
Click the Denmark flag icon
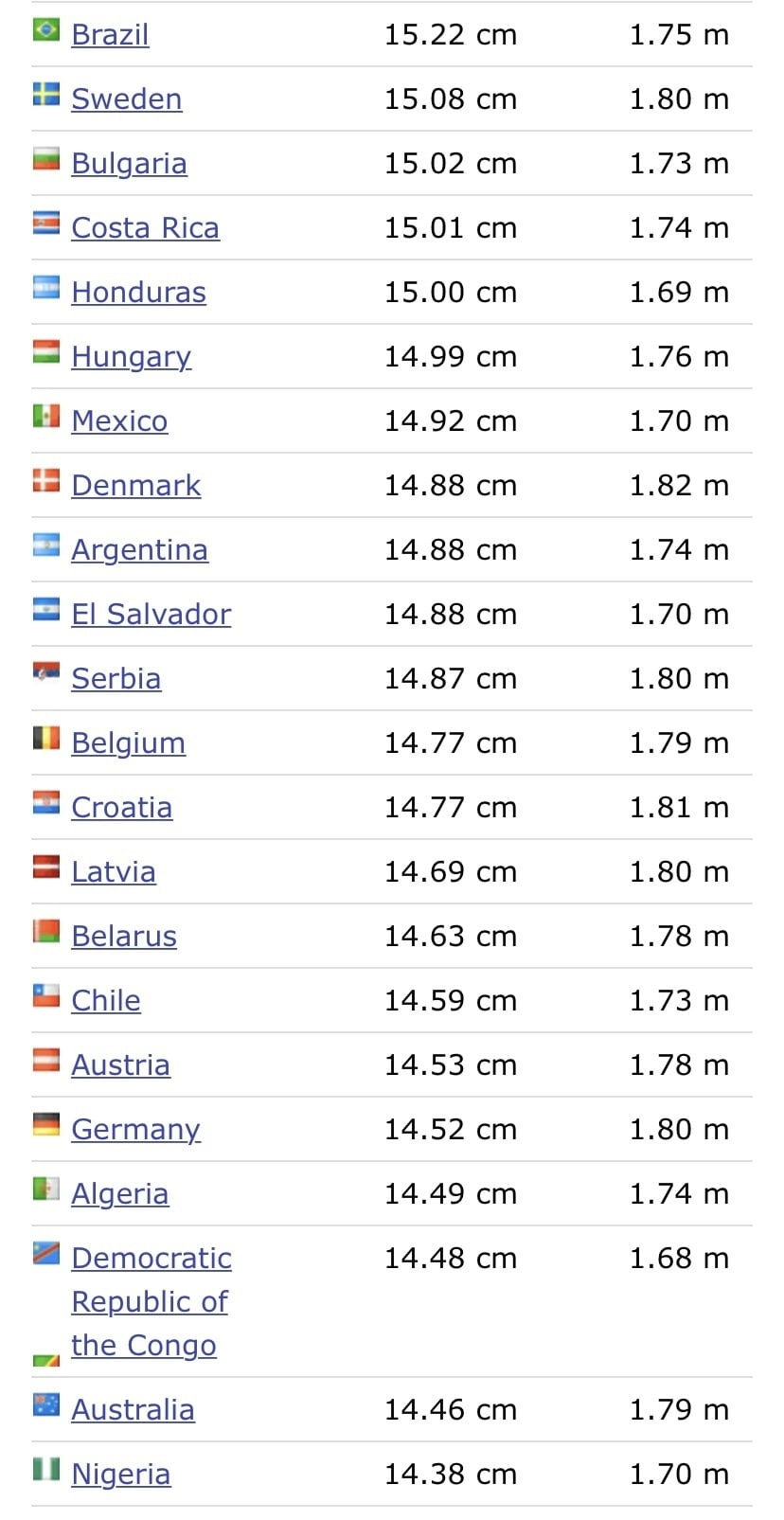[46, 480]
